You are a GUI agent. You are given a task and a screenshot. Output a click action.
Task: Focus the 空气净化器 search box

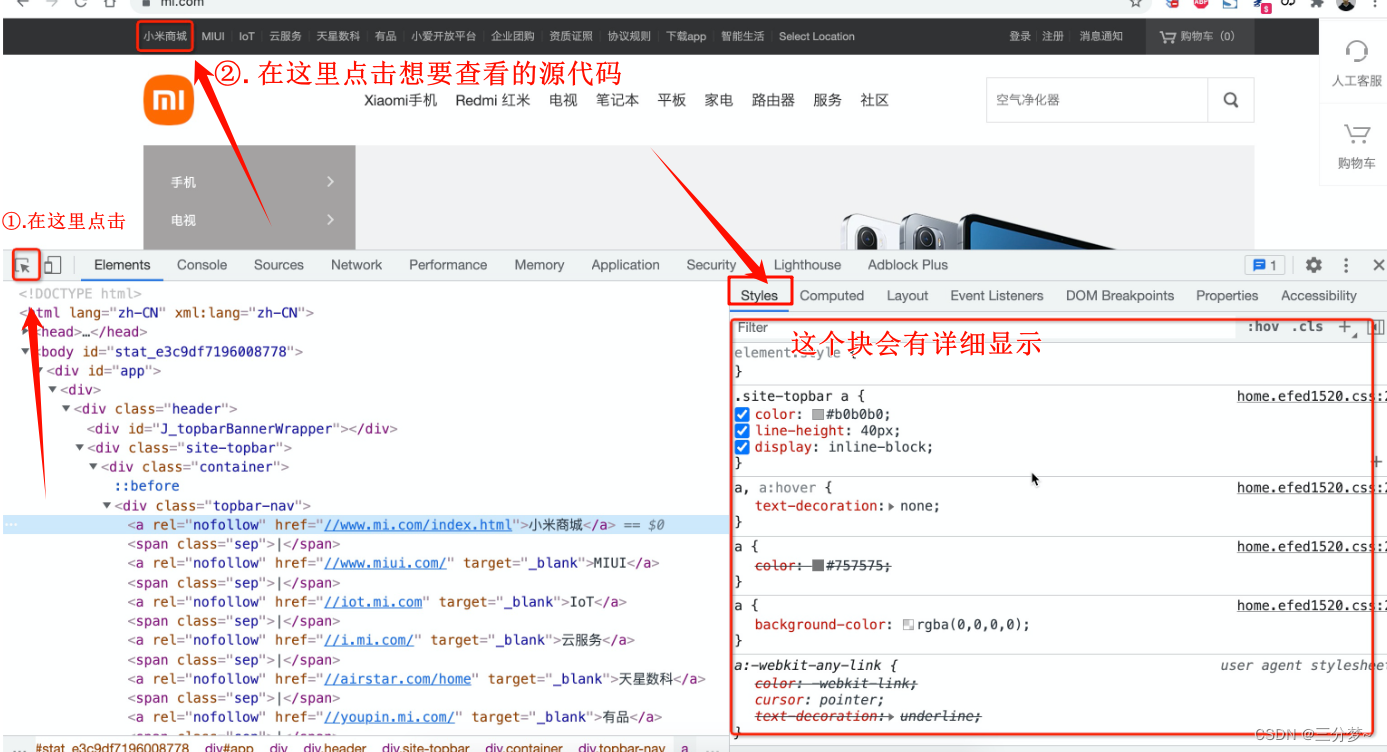(1097, 100)
